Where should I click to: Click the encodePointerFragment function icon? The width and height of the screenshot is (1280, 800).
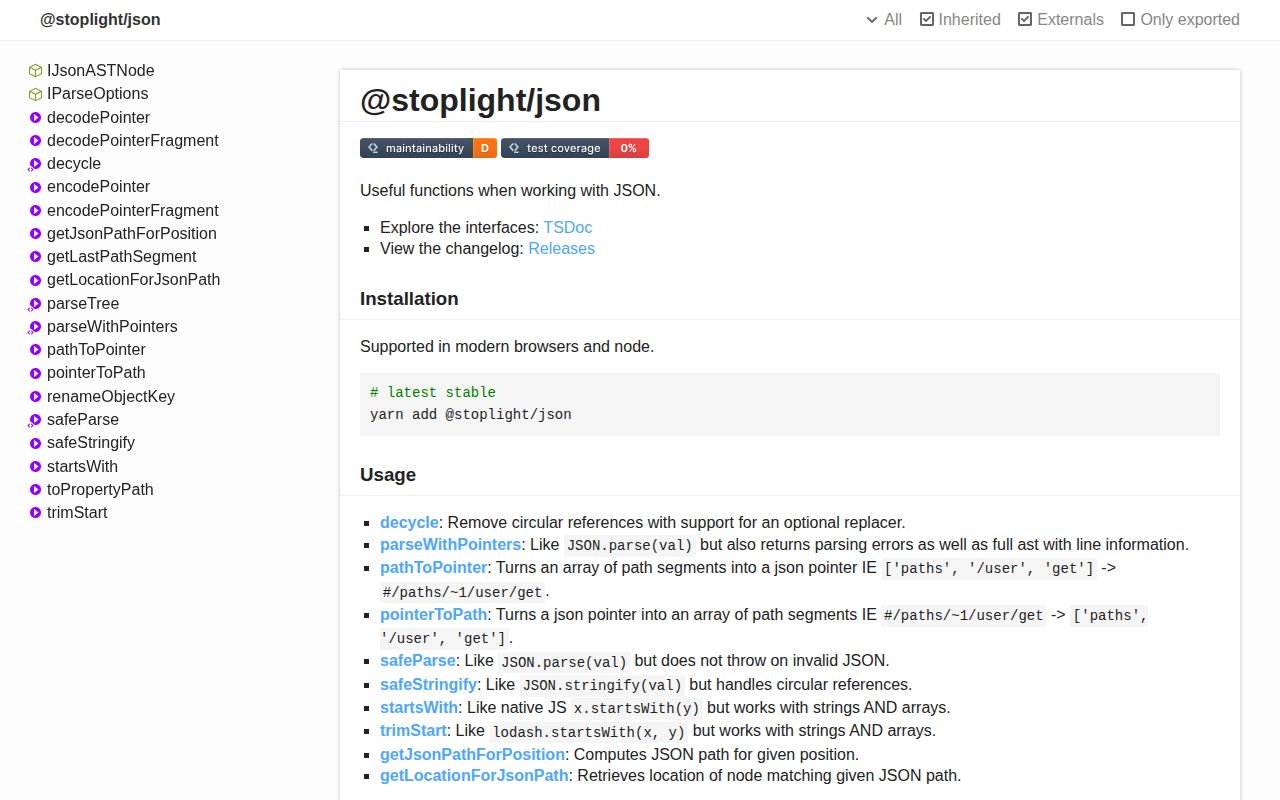(35, 211)
